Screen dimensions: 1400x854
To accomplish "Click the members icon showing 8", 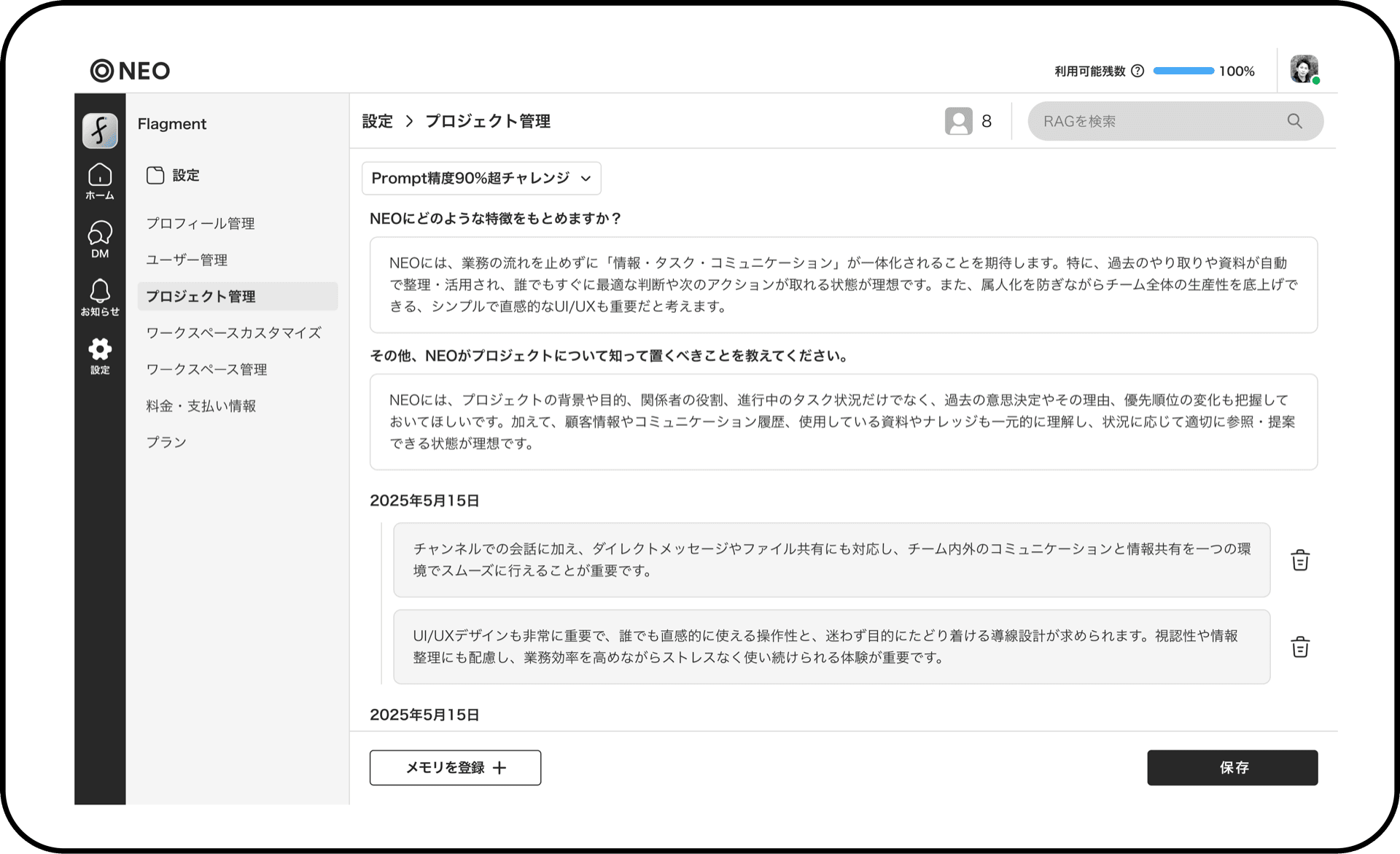I will [x=959, y=121].
